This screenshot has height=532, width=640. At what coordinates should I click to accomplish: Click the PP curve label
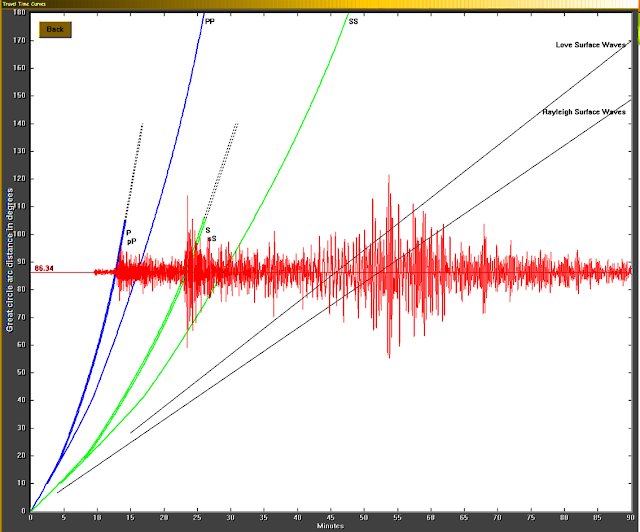[209, 21]
